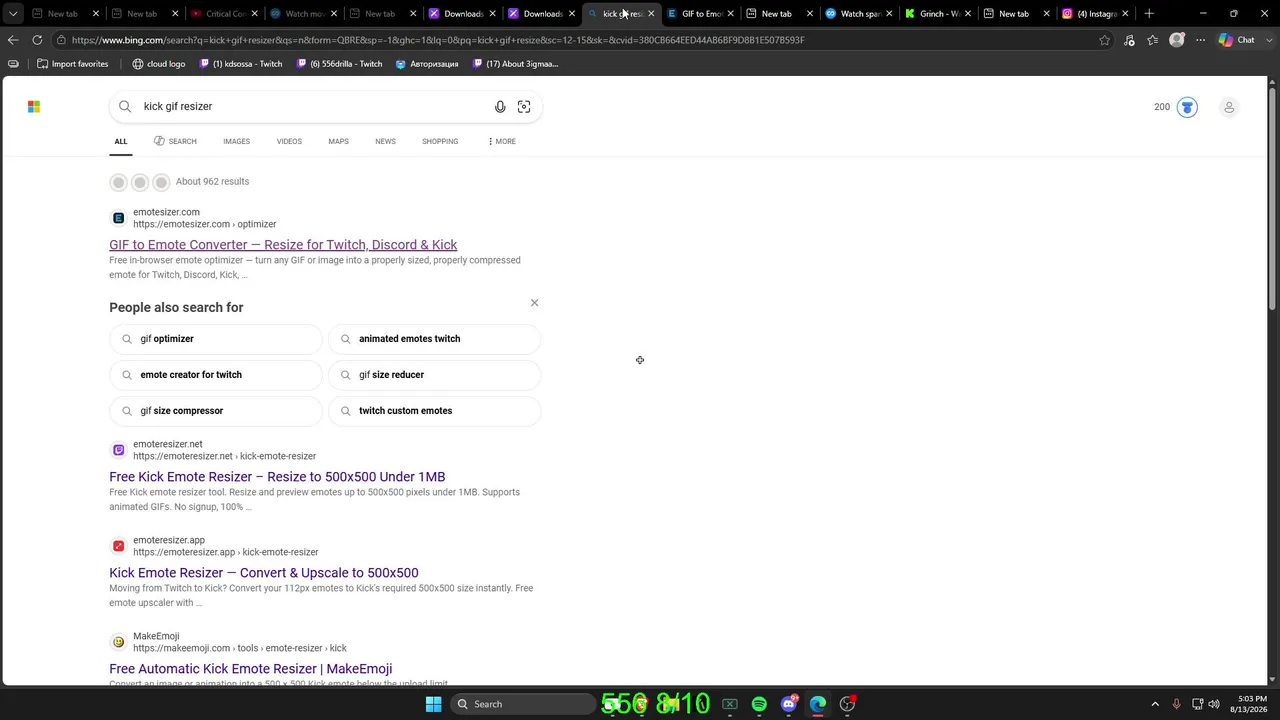This screenshot has height=720, width=1280.
Task: Click the https://emotesizer.com › optimizer URL text
Action: pos(205,224)
